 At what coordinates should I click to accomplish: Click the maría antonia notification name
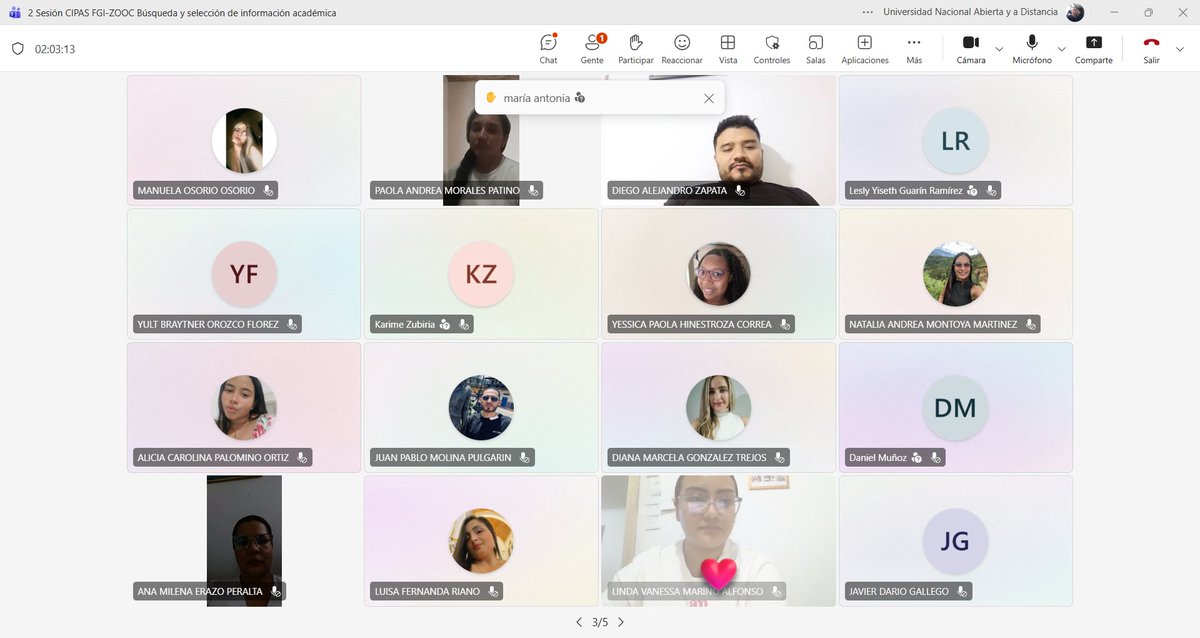click(x=537, y=98)
